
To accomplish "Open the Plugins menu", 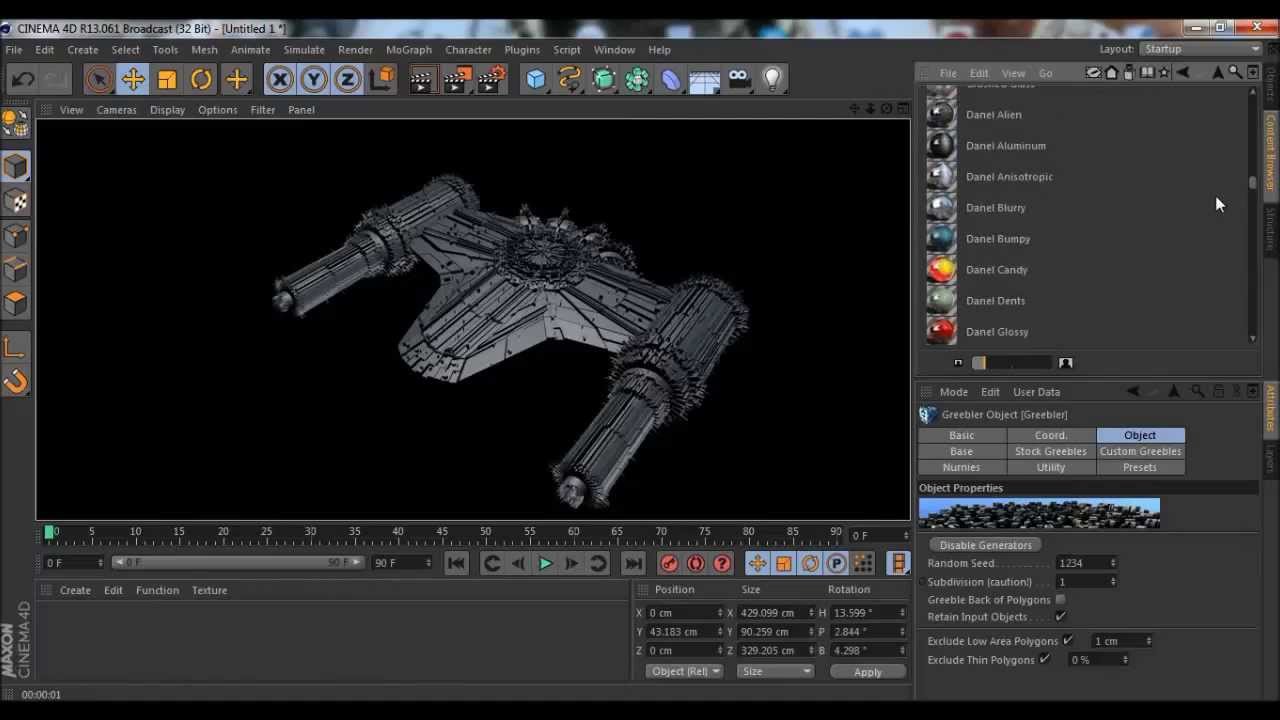I will pyautogui.click(x=522, y=50).
